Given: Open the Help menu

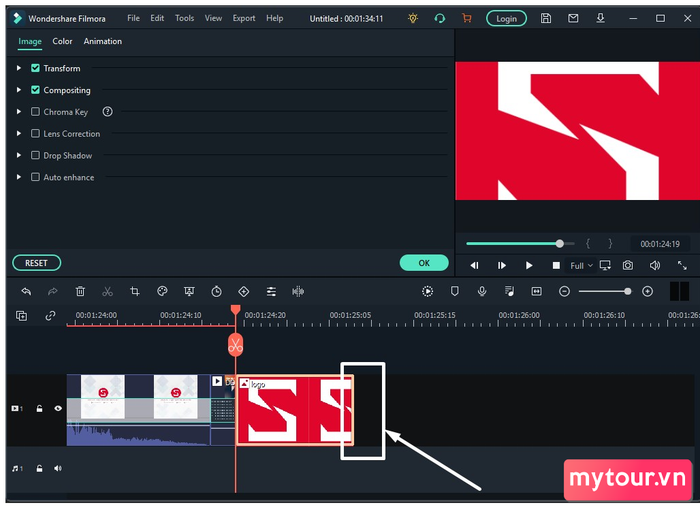Looking at the screenshot, I should point(275,18).
